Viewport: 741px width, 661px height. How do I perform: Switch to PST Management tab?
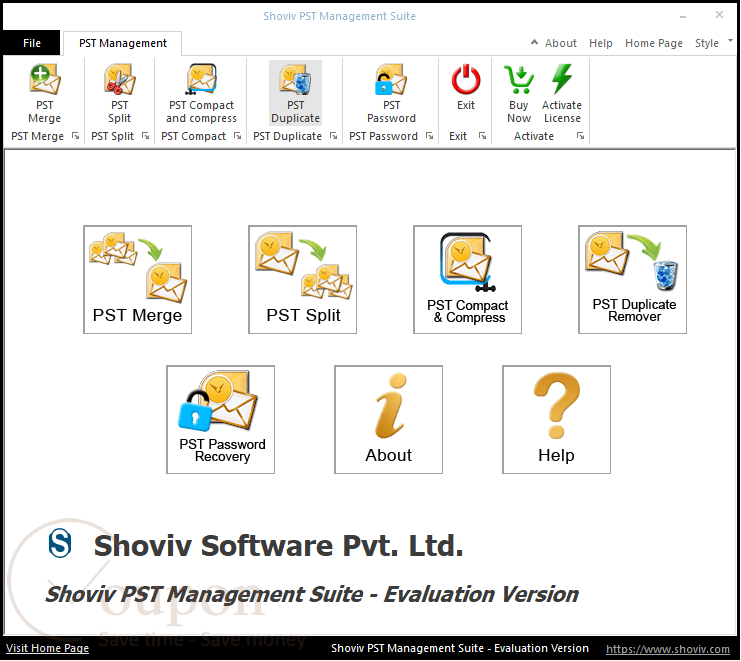click(123, 43)
